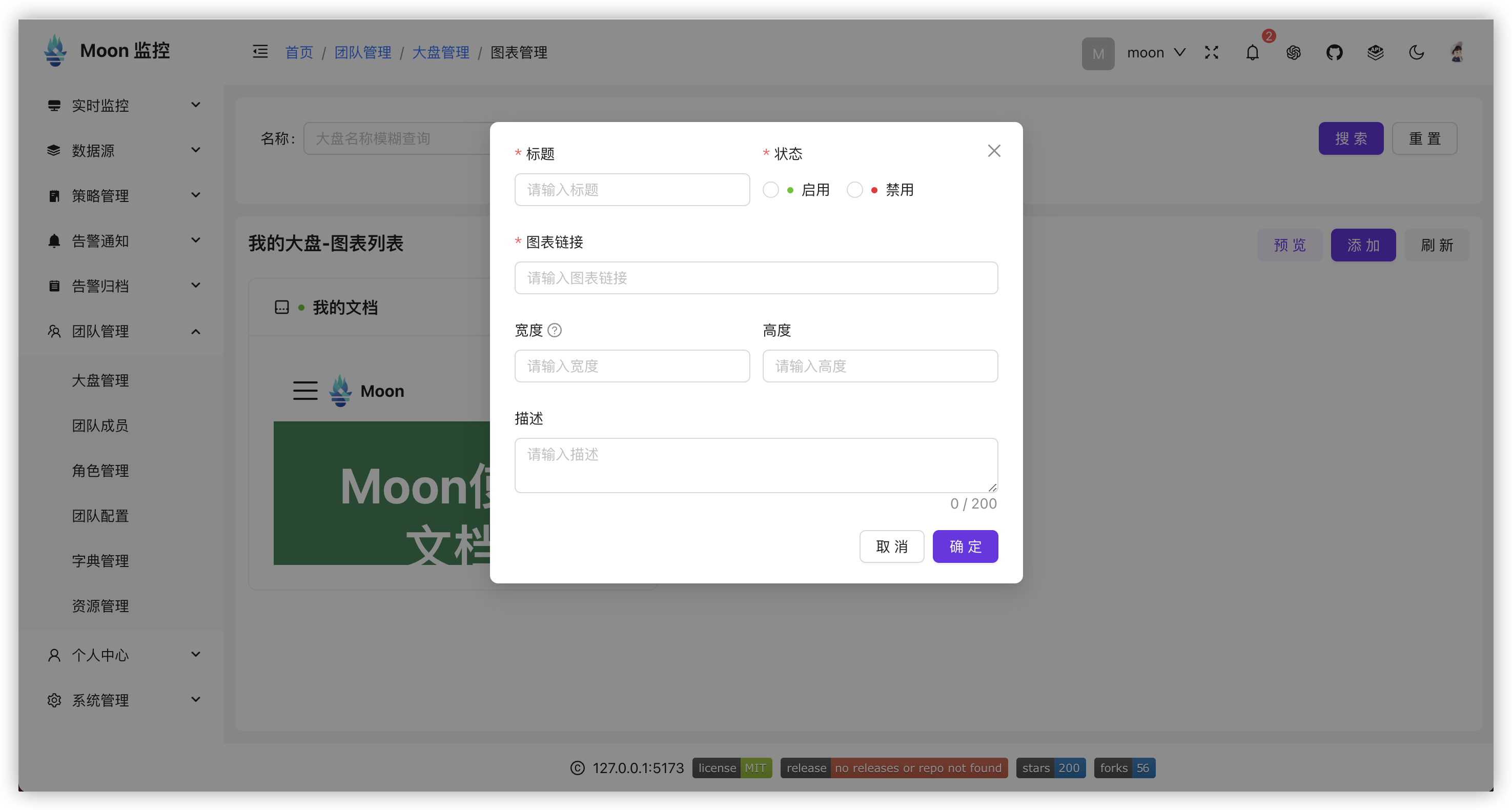Open 字典管理 in the sidebar
1512x810 pixels.
(x=100, y=561)
